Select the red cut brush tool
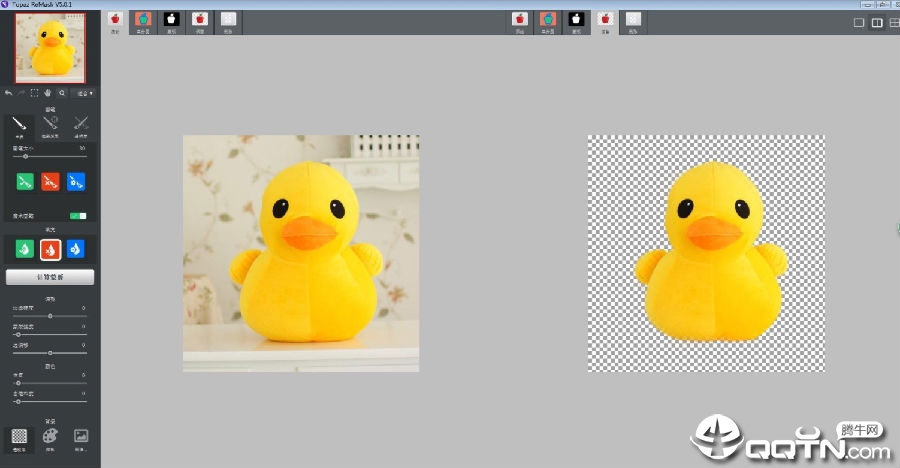 51,181
